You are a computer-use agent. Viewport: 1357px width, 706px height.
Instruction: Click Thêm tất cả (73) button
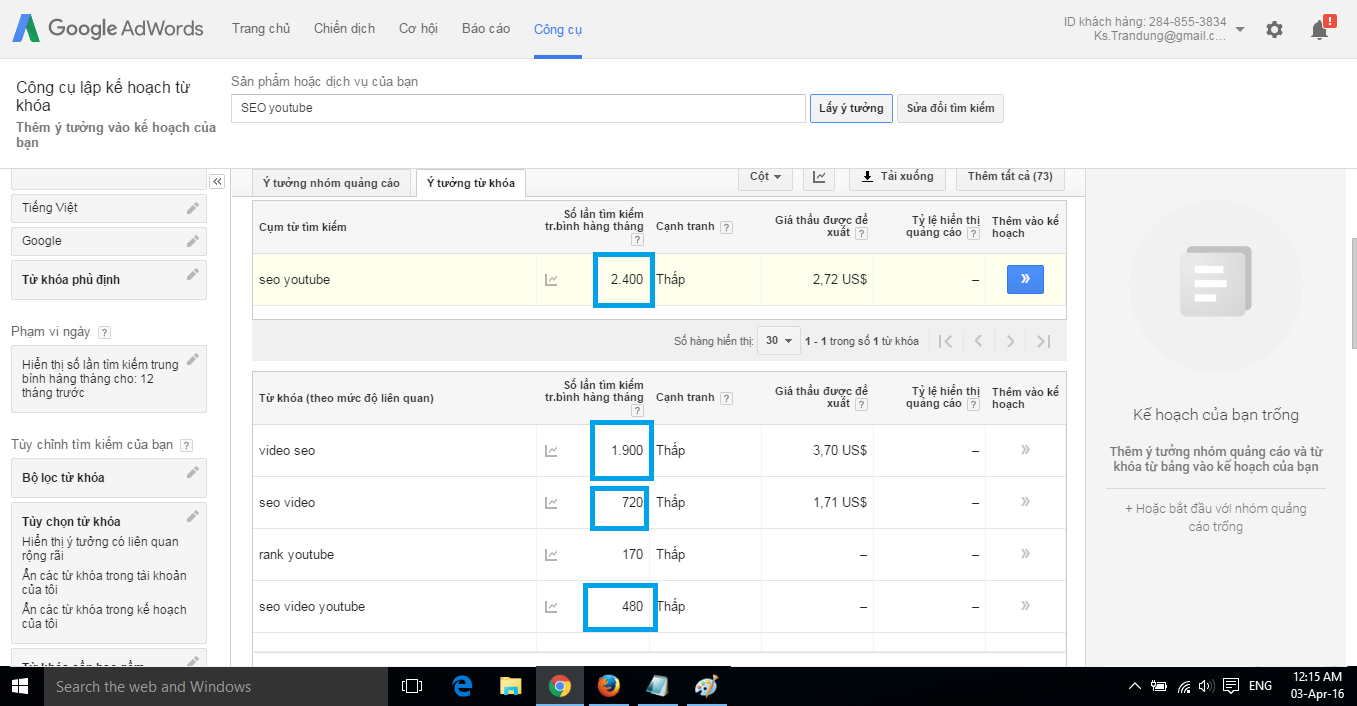click(1010, 177)
